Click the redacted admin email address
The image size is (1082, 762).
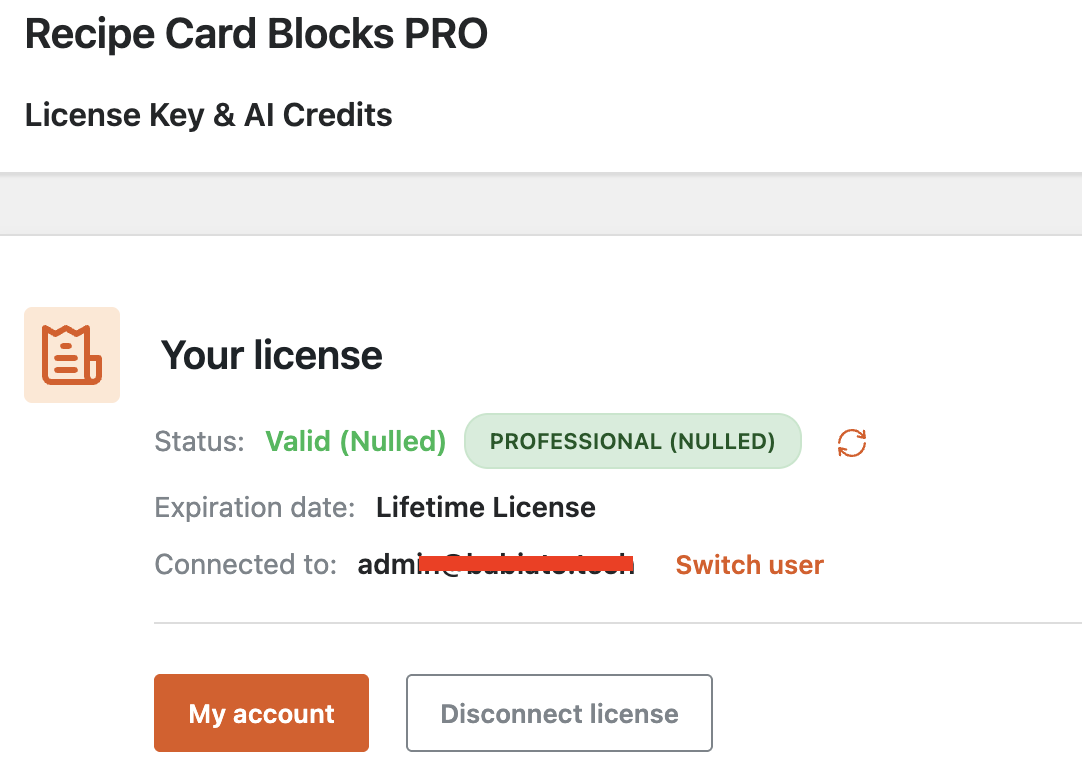pos(495,565)
